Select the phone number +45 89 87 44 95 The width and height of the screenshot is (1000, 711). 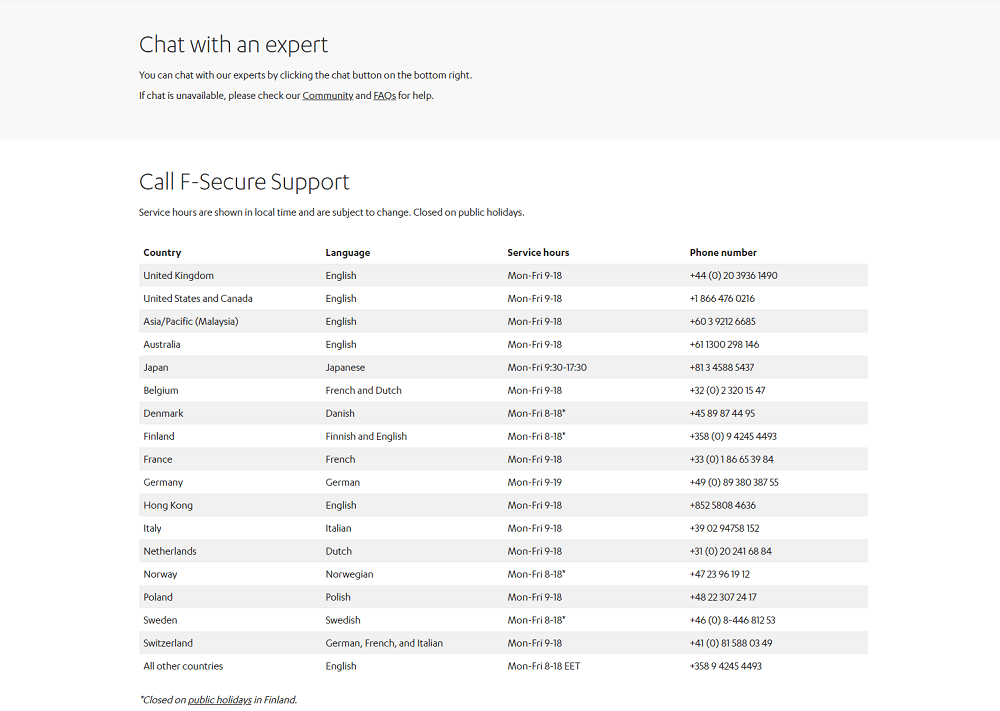coord(722,413)
